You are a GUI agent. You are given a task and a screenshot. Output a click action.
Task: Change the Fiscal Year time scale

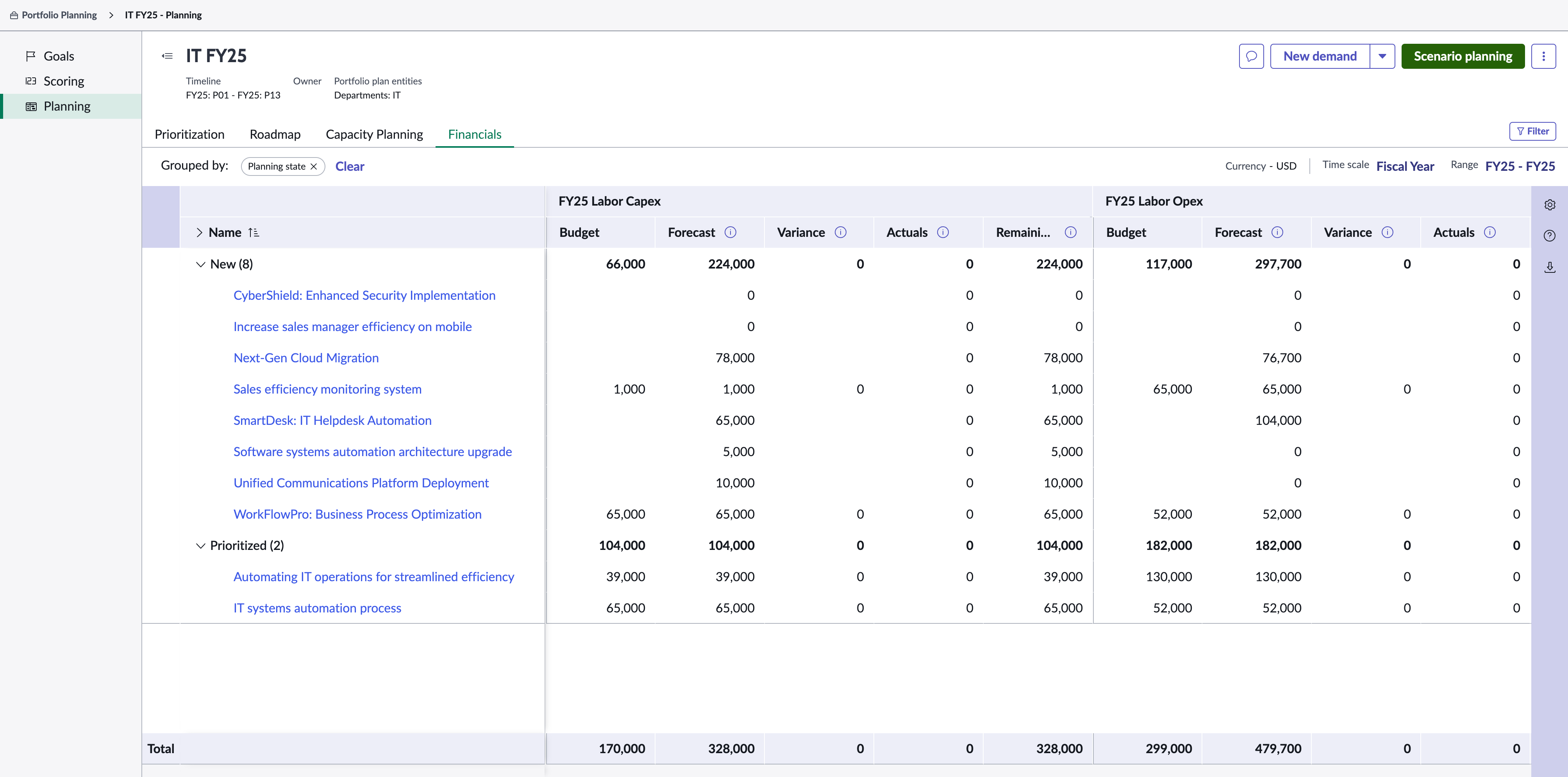tap(1405, 167)
